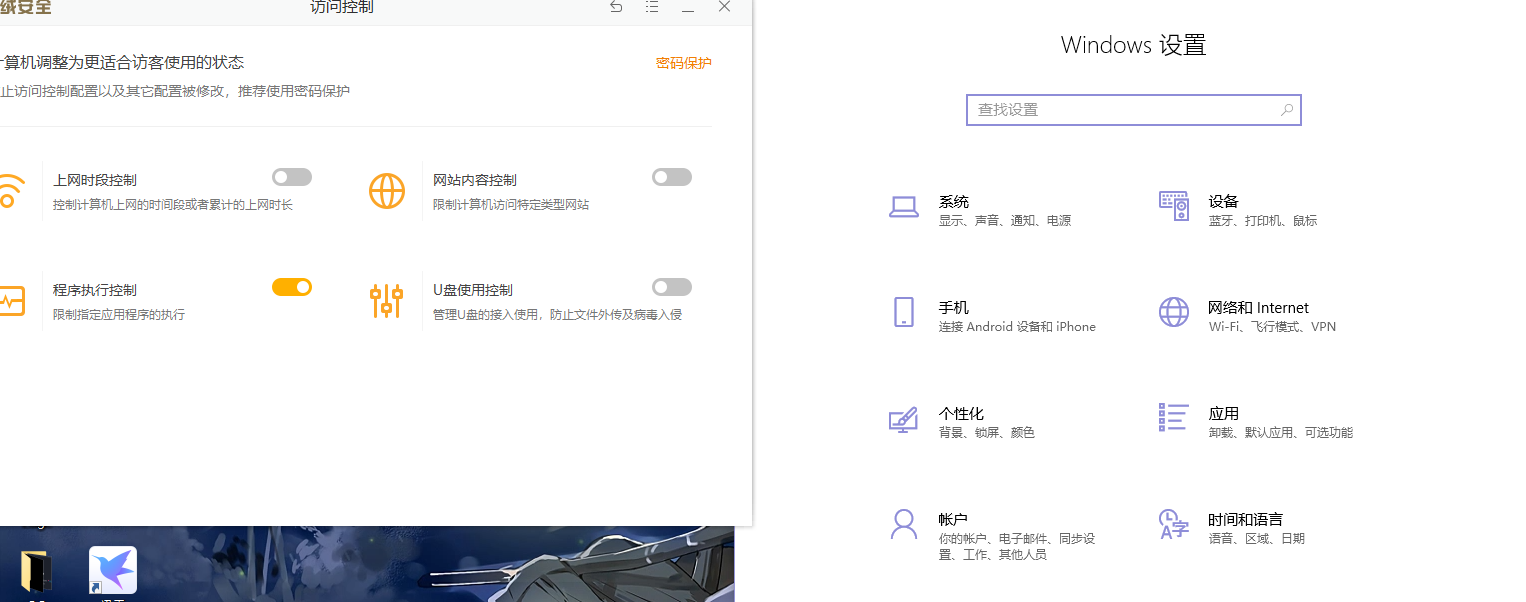
Task: Disable the 程序执行控制 switch
Action: tap(291, 287)
